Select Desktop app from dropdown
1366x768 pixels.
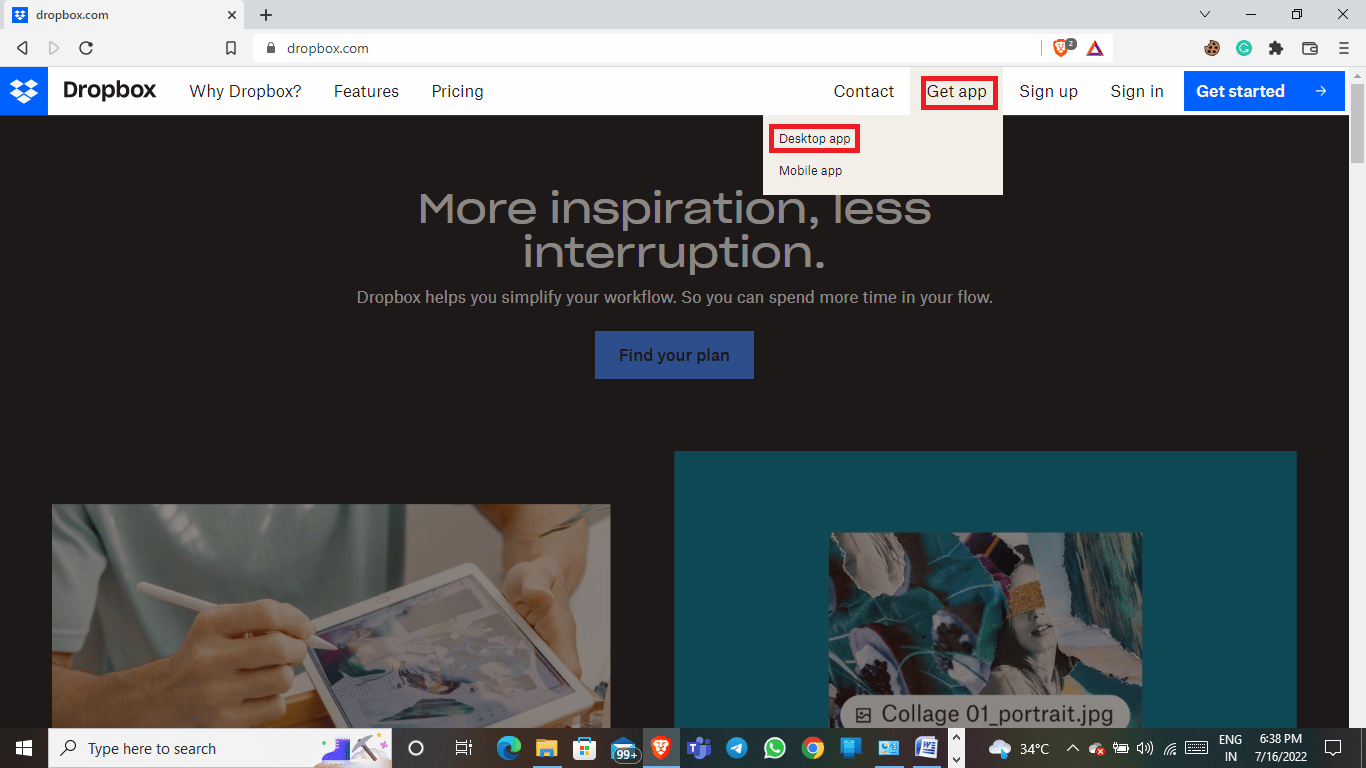point(815,138)
